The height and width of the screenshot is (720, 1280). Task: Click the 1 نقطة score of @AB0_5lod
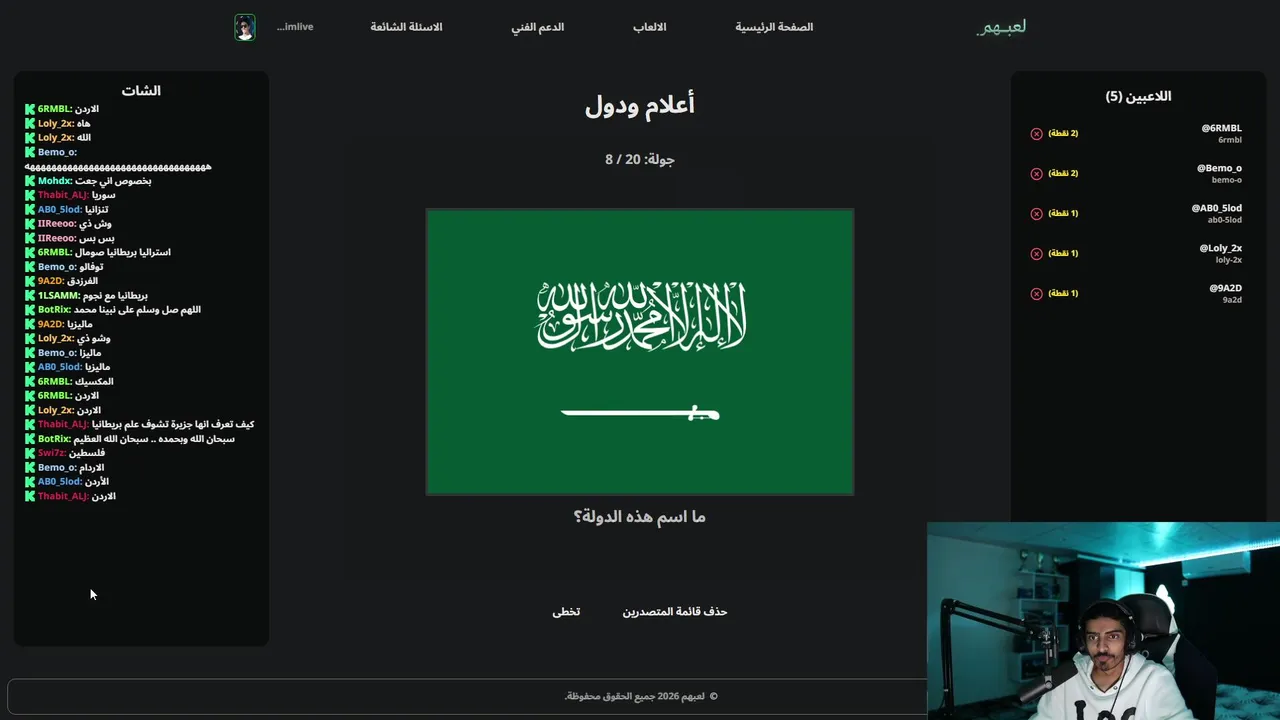click(1063, 213)
